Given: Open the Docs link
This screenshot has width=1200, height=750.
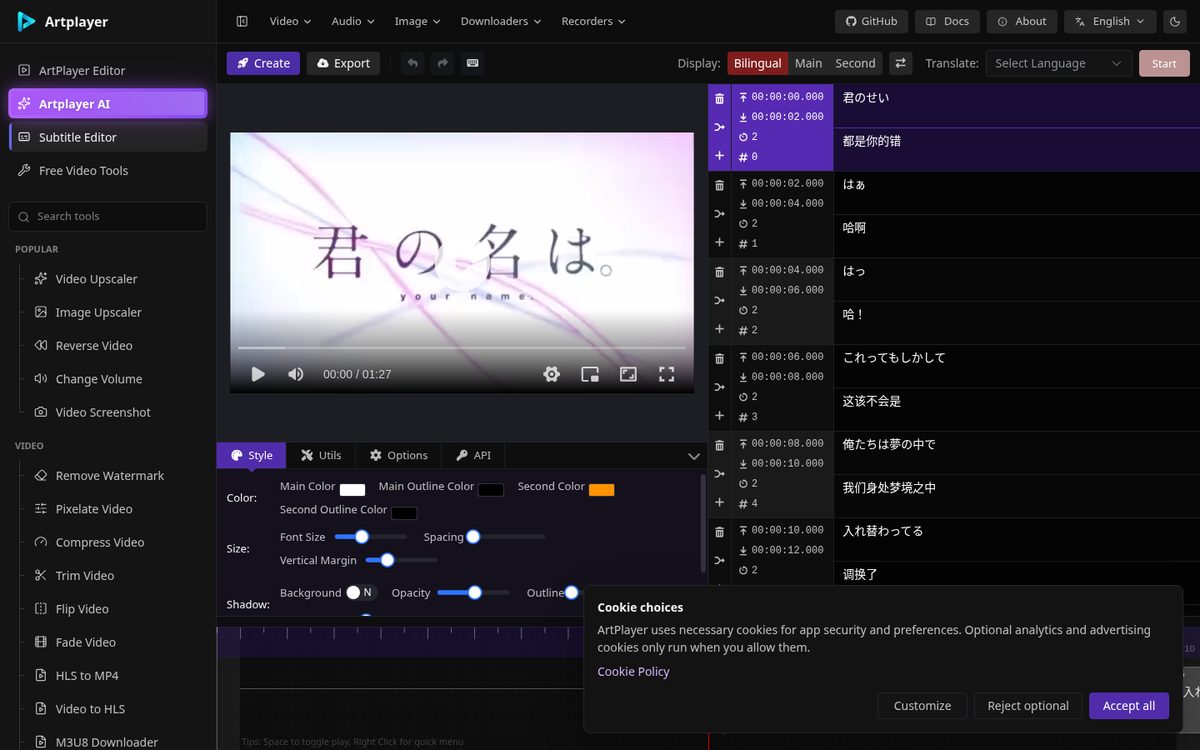Looking at the screenshot, I should click(x=947, y=21).
